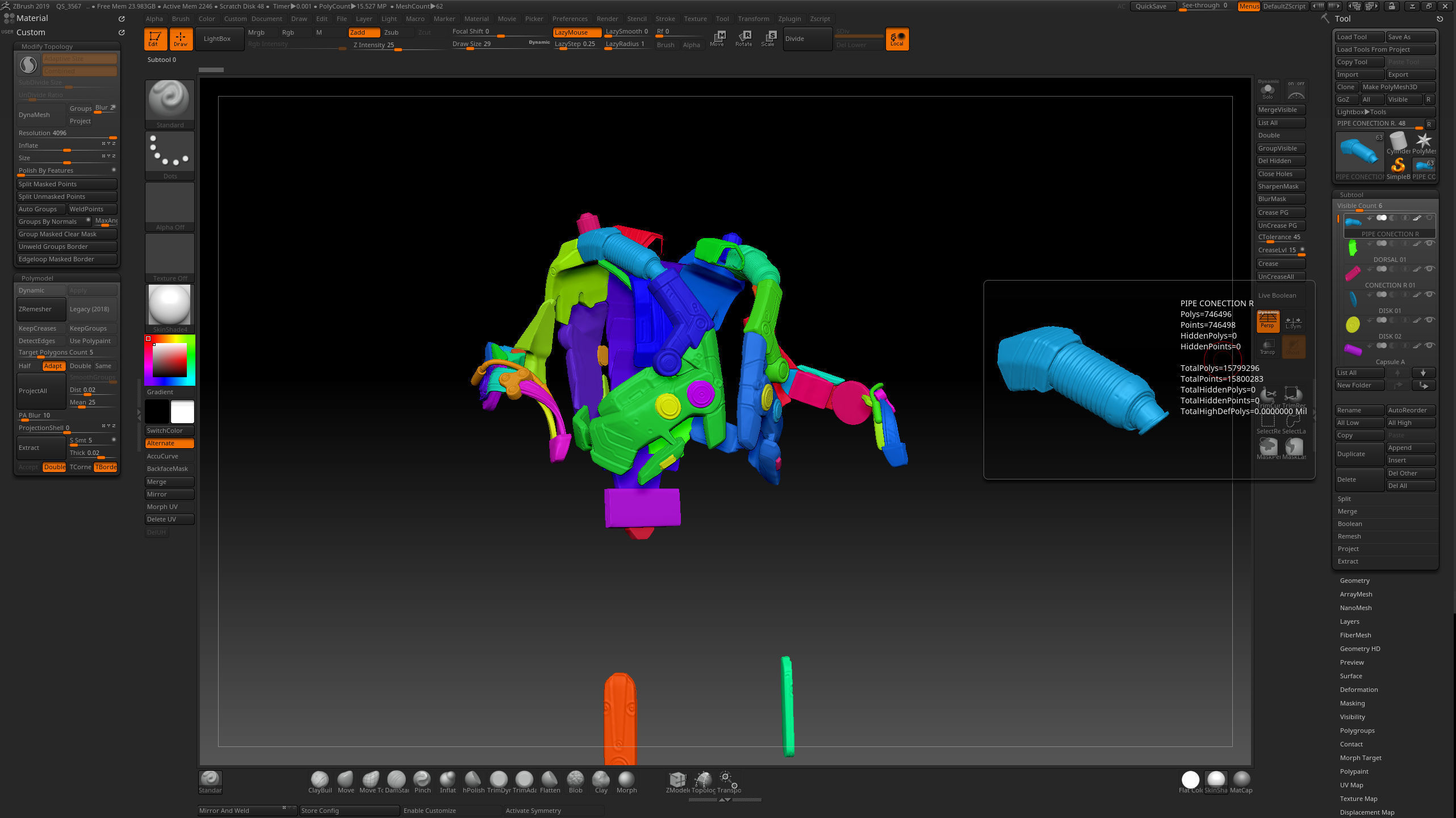The height and width of the screenshot is (818, 1456).
Task: Toggle Local symmetry button
Action: pyautogui.click(x=897, y=39)
